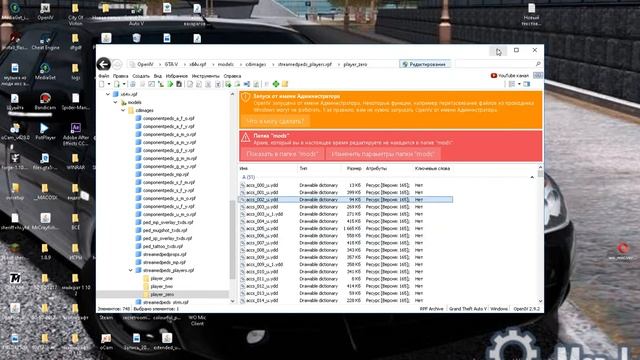Click the Размер column header
Image resolution: width=640 pixels, height=360 pixels.
pyautogui.click(x=353, y=168)
